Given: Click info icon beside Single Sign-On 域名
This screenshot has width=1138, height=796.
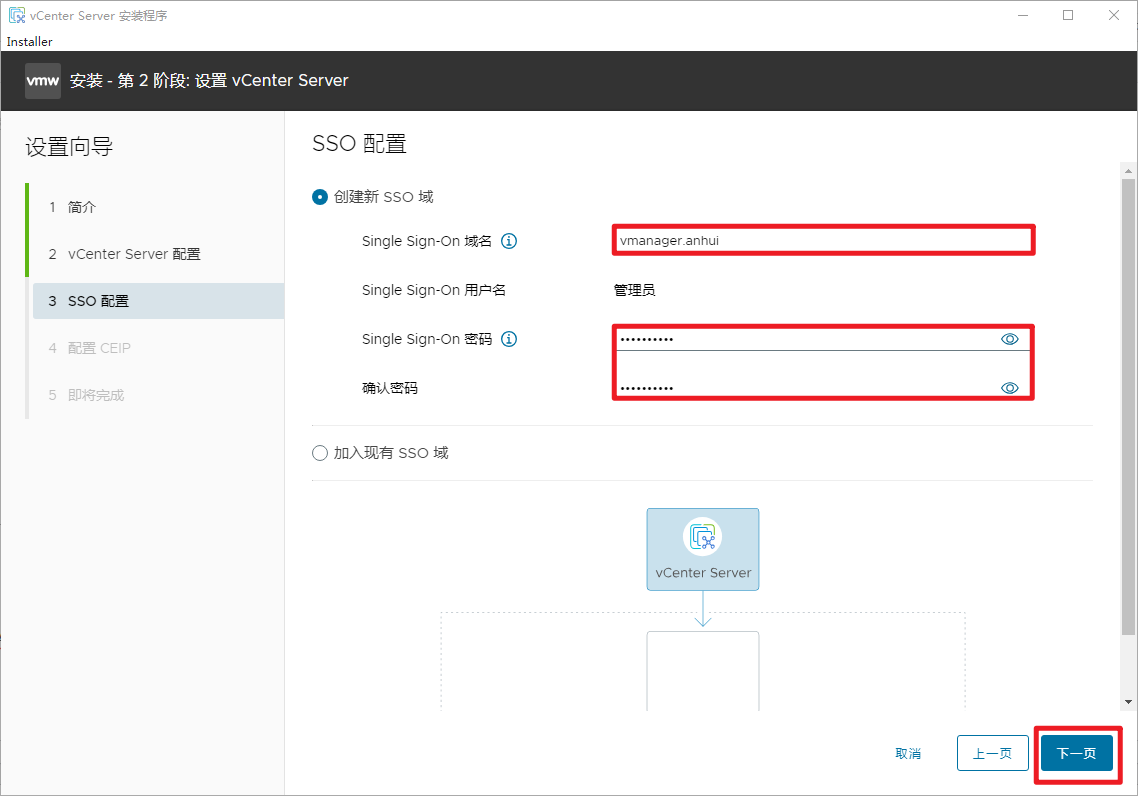Looking at the screenshot, I should pyautogui.click(x=509, y=241).
